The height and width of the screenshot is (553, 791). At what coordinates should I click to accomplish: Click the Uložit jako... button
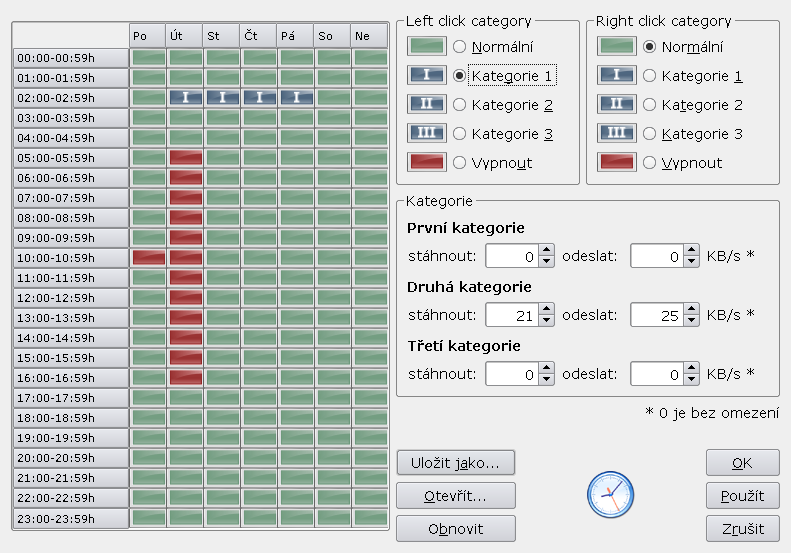point(456,463)
